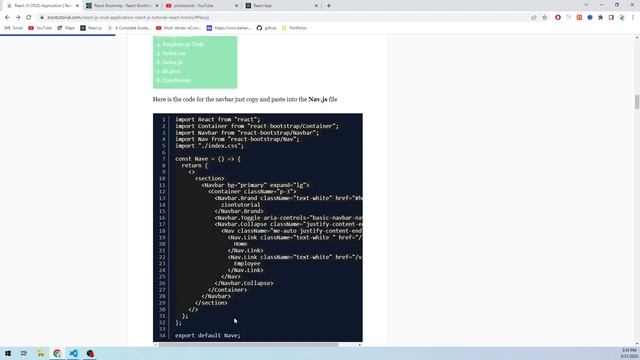Click code line 'const Nave = () => {'
640x360 pixels.
pyautogui.click(x=208, y=159)
